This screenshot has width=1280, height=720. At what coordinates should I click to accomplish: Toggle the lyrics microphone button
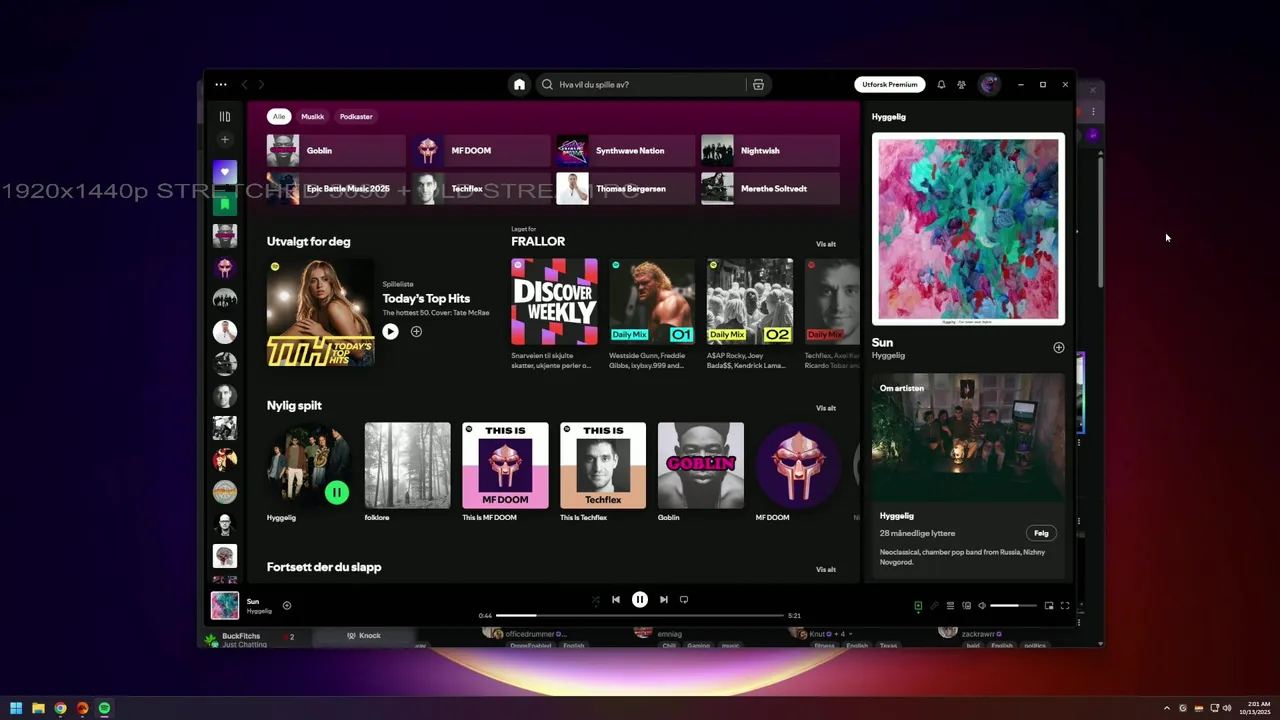pyautogui.click(x=934, y=606)
